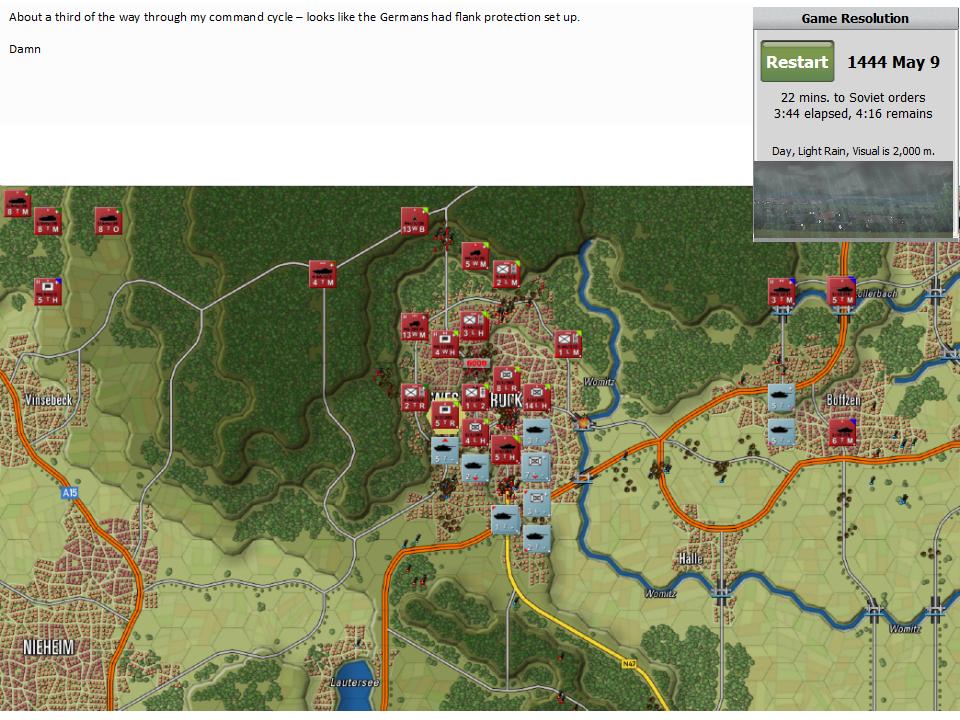Click the '3:44 elapsed, 4:16 remains' text
Image resolution: width=960 pixels, height=720 pixels.
click(853, 114)
